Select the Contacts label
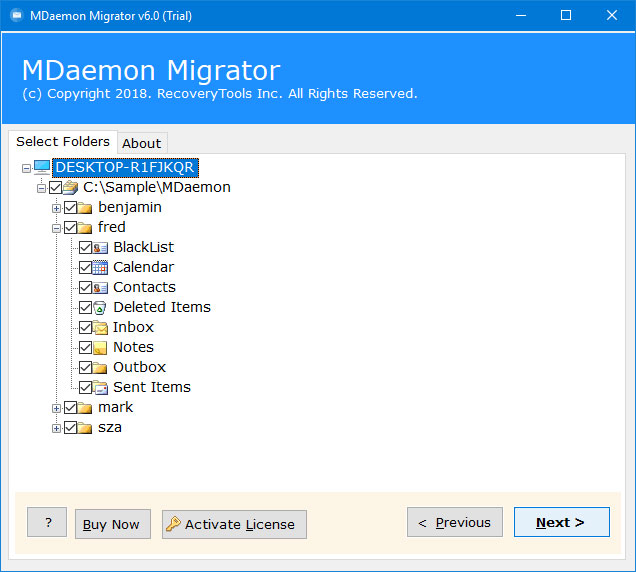 [144, 287]
